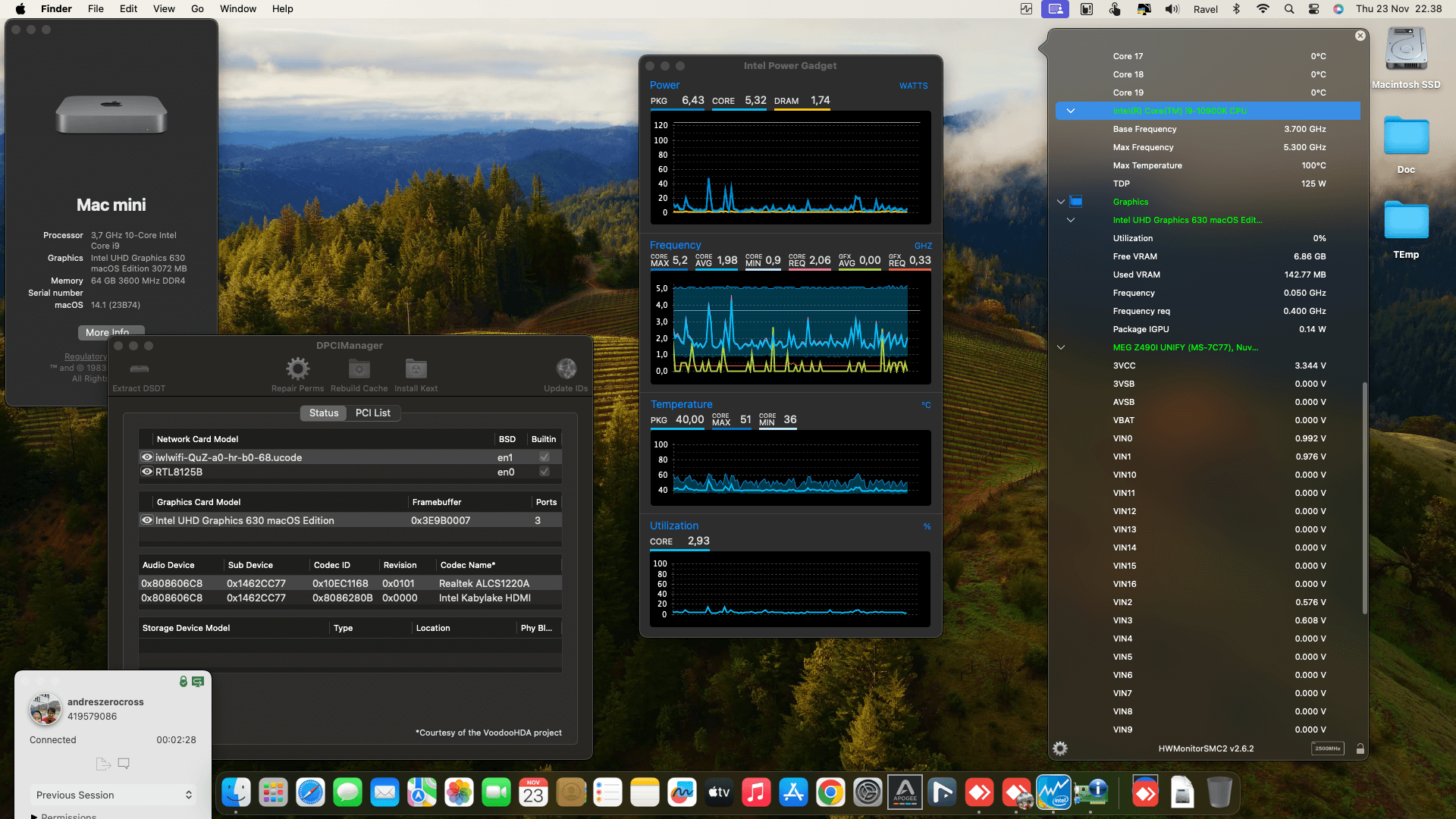
Task: Select the Intel Kabylake HDMI row
Action: pyautogui.click(x=350, y=598)
